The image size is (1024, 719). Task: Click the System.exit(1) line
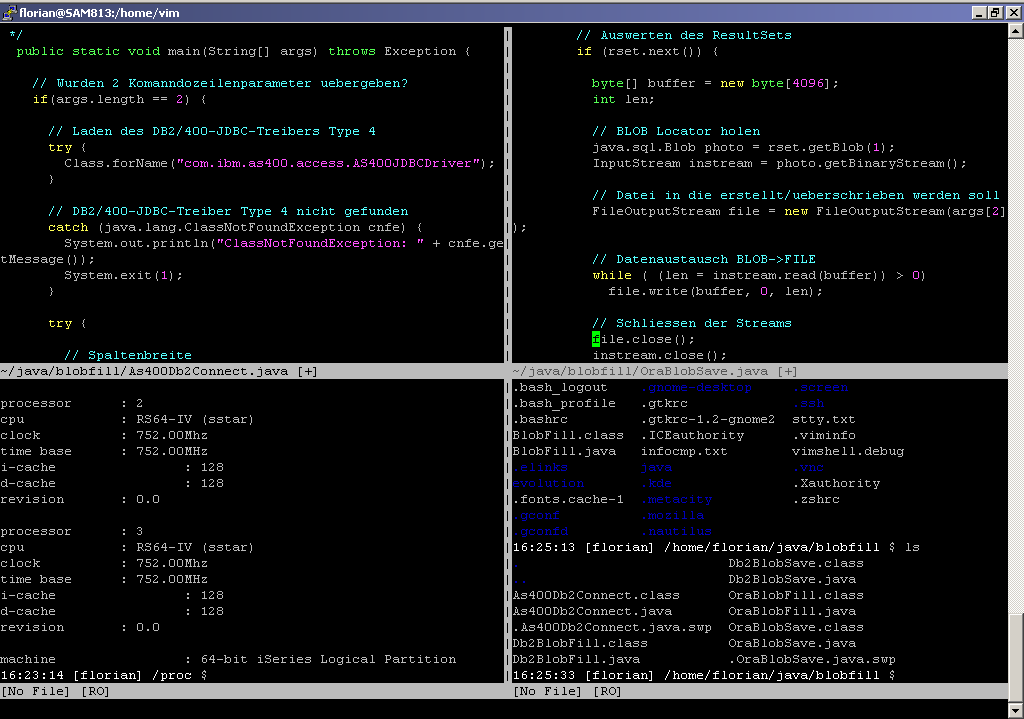(x=123, y=276)
